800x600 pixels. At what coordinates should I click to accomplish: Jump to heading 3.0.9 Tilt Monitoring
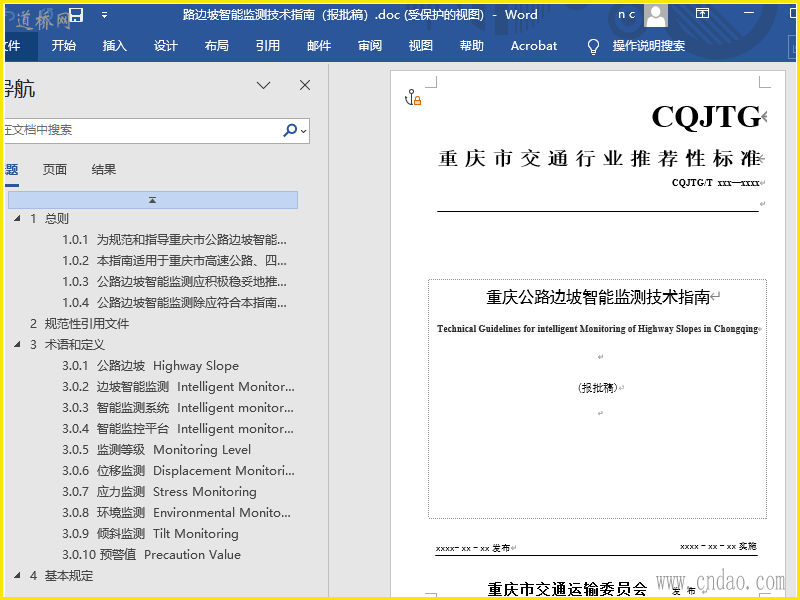[150, 534]
